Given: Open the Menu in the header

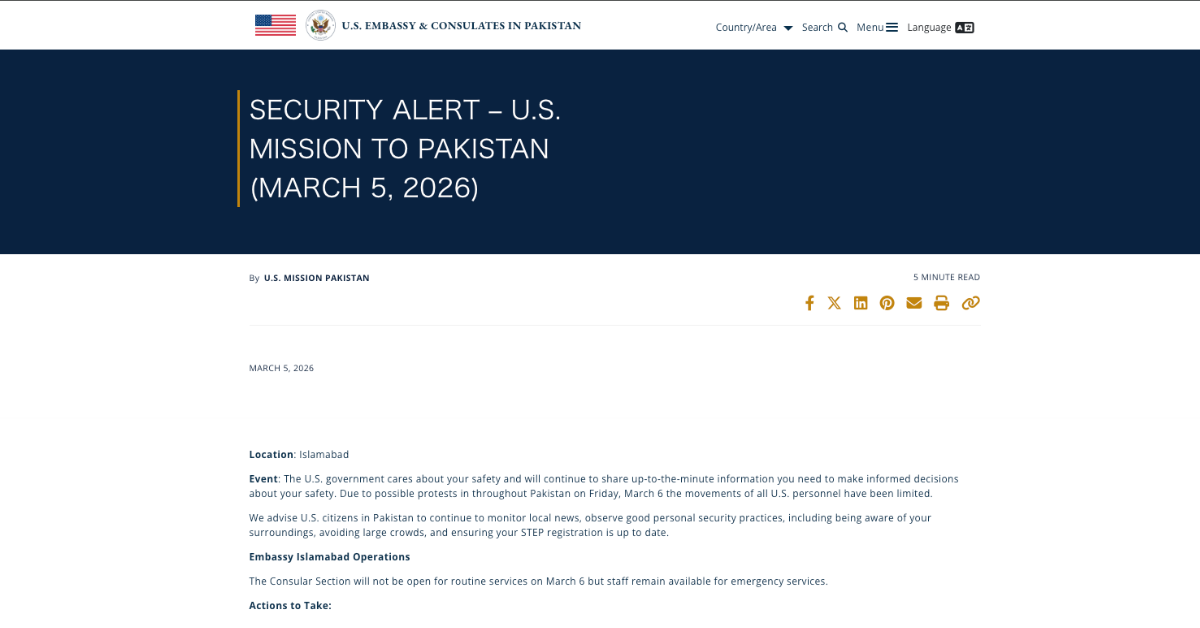Looking at the screenshot, I should pos(870,28).
